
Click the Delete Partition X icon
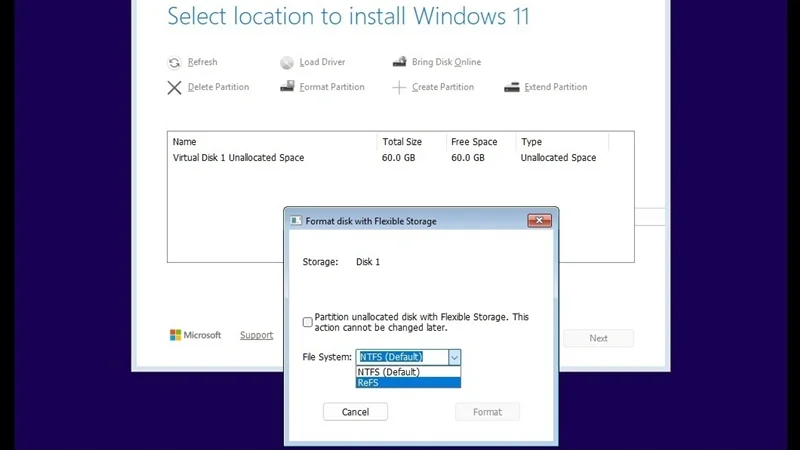point(174,87)
